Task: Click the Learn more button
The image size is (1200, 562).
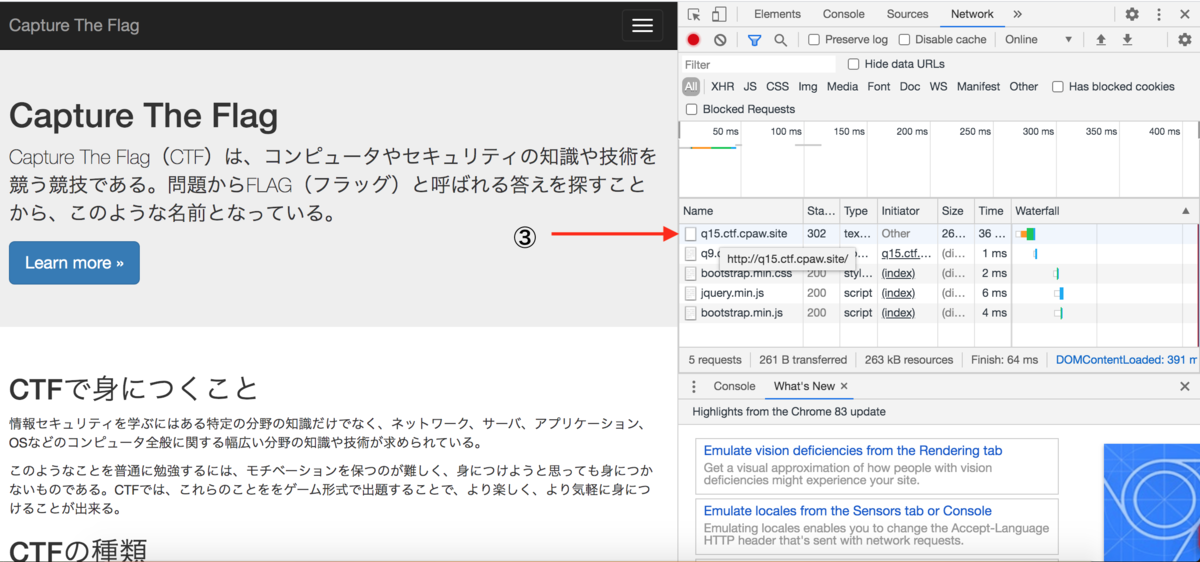Action: tap(74, 262)
